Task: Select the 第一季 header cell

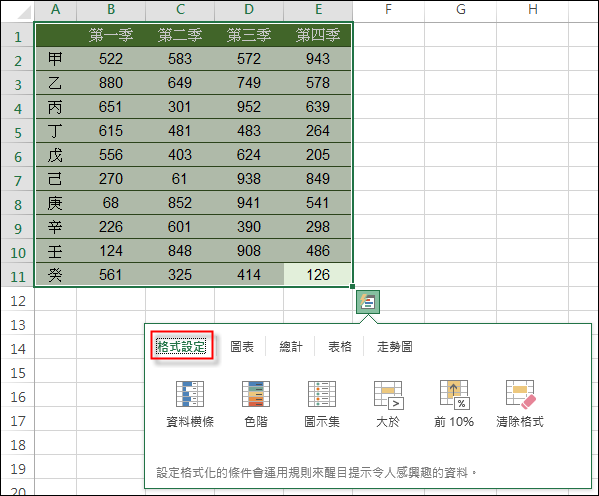Action: point(111,35)
